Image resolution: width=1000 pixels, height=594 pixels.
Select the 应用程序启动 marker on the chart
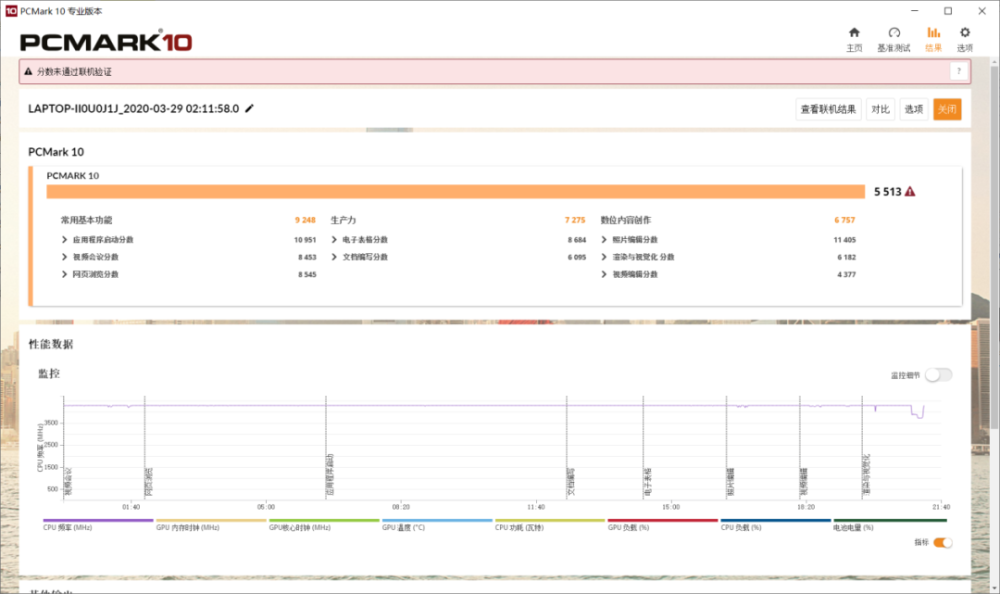click(330, 475)
